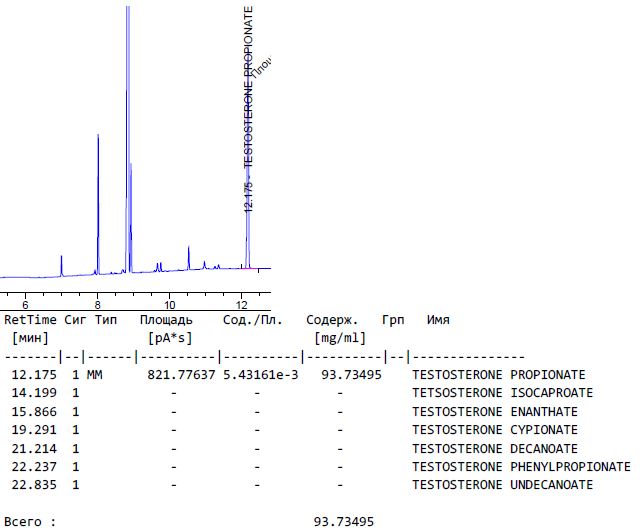Screen dimensions: 640x528
Task: Click the x-axis tick labeled 6
Action: tap(25, 303)
